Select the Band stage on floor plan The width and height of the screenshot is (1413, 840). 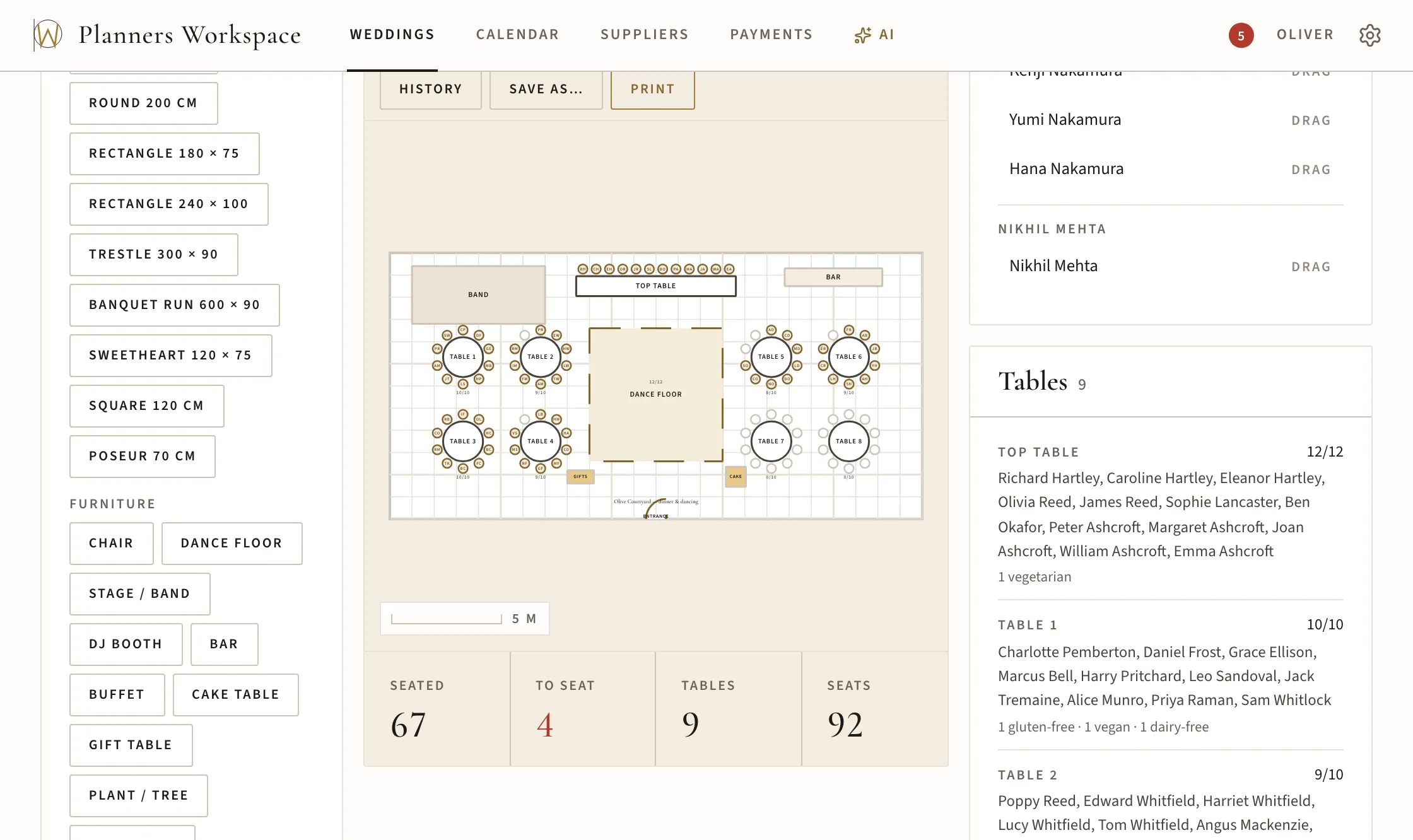(478, 295)
